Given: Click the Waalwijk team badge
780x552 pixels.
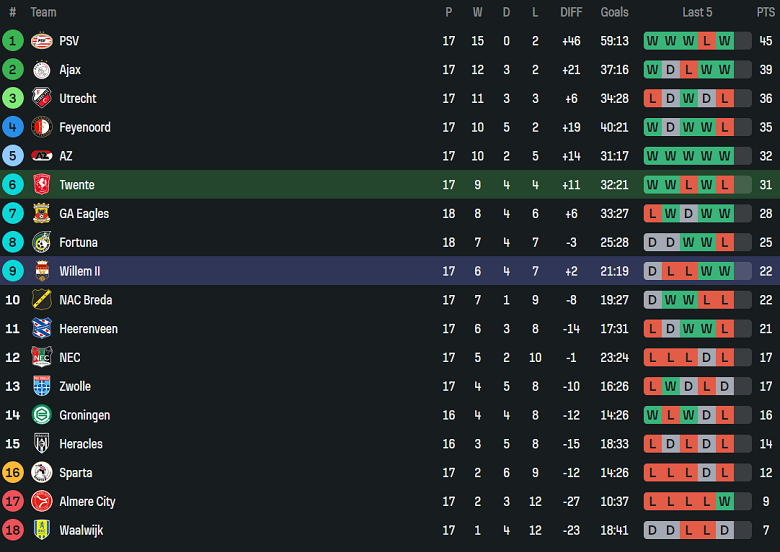Looking at the screenshot, I should (x=41, y=530).
